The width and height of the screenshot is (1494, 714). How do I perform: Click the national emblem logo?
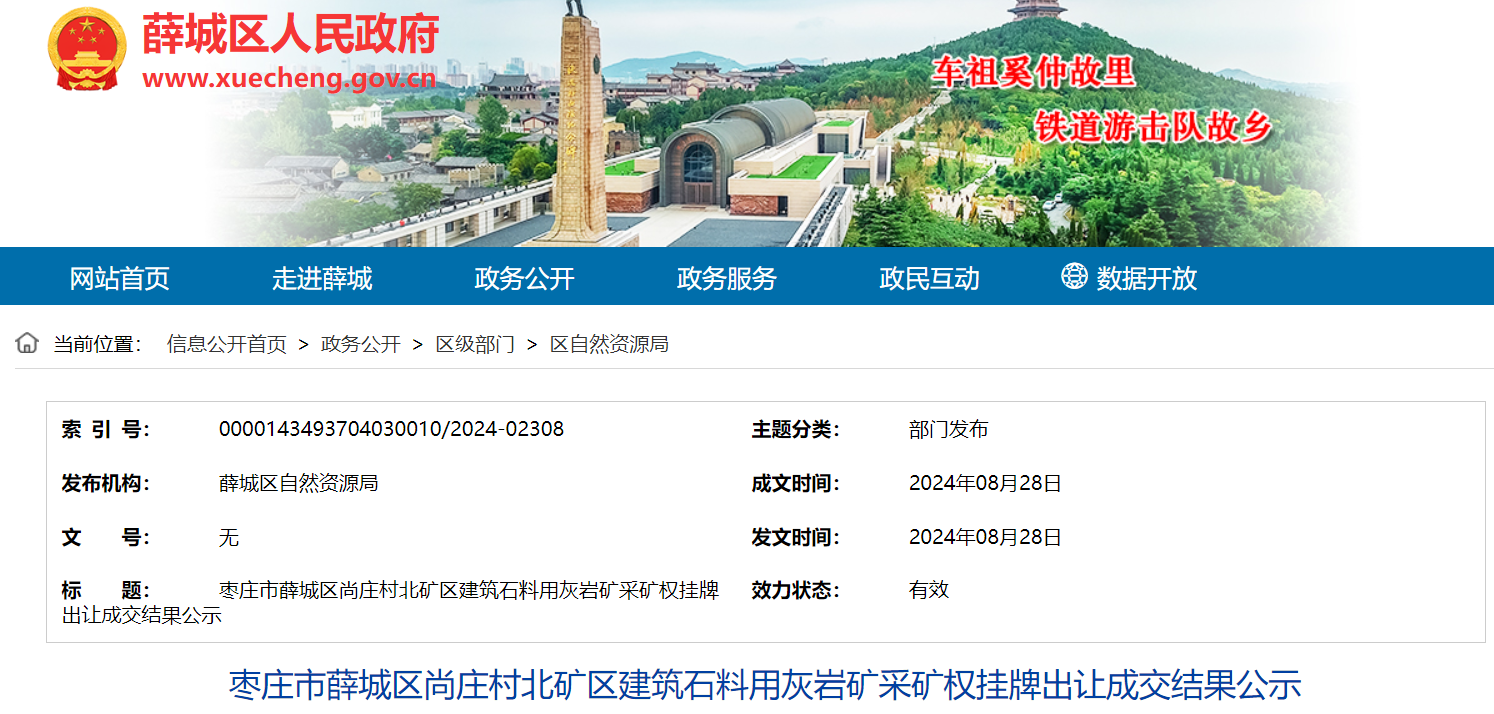point(87,49)
